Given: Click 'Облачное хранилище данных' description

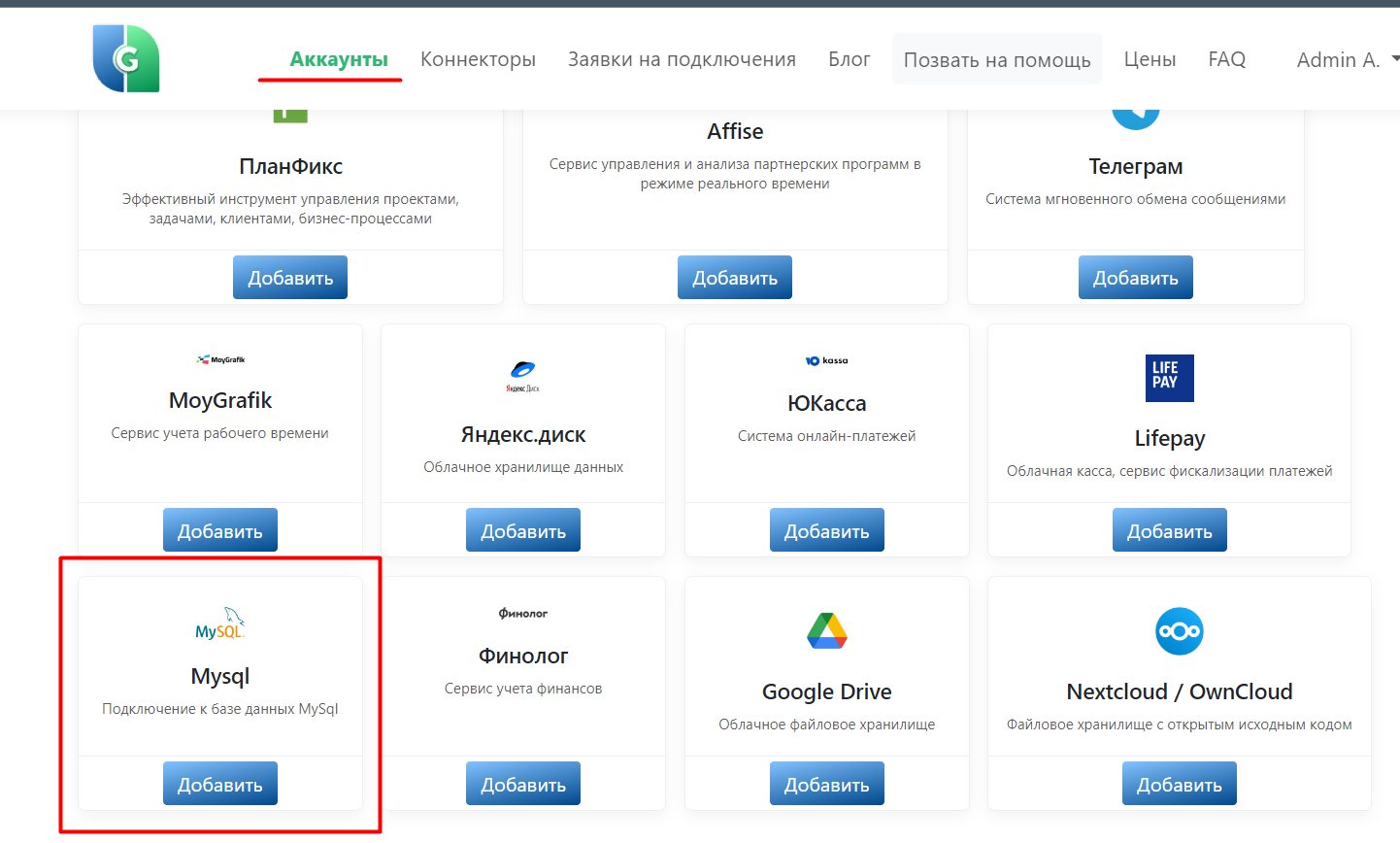Looking at the screenshot, I should pos(523,467).
